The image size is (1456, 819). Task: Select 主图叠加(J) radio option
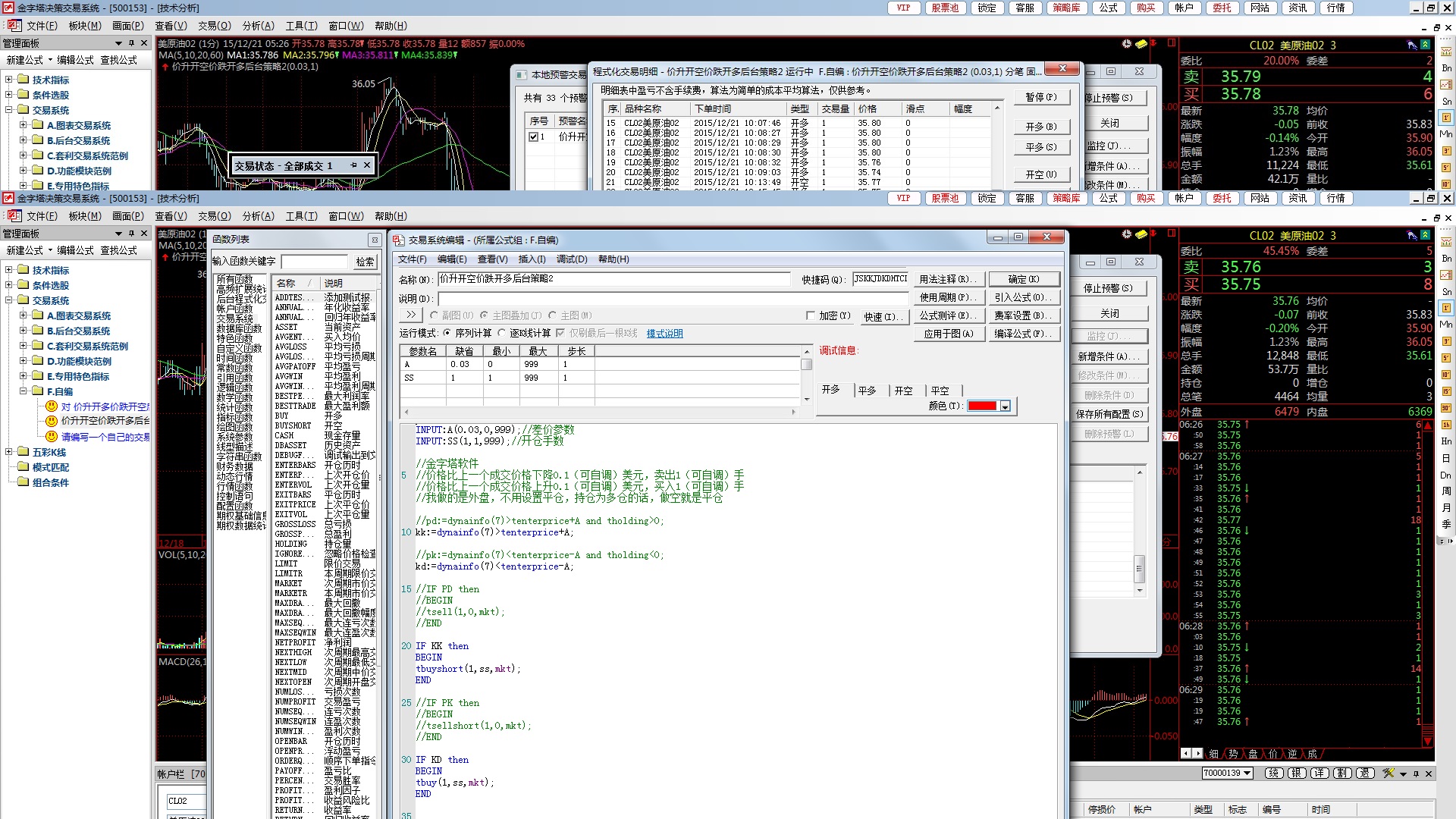click(484, 315)
